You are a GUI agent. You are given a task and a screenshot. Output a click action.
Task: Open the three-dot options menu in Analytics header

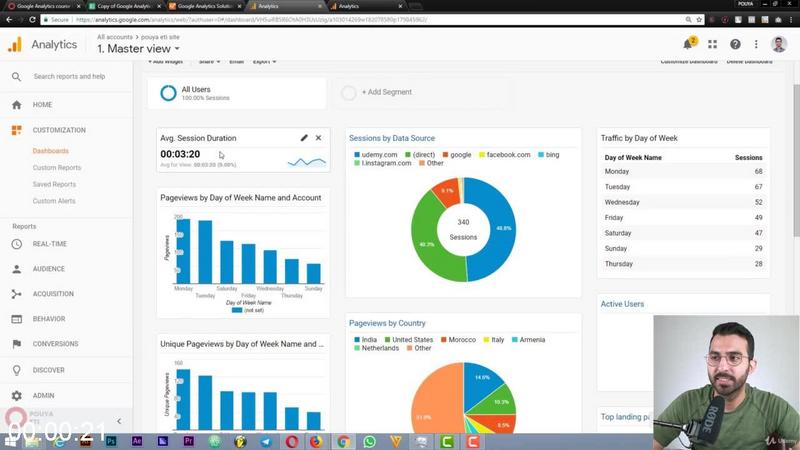tap(756, 44)
